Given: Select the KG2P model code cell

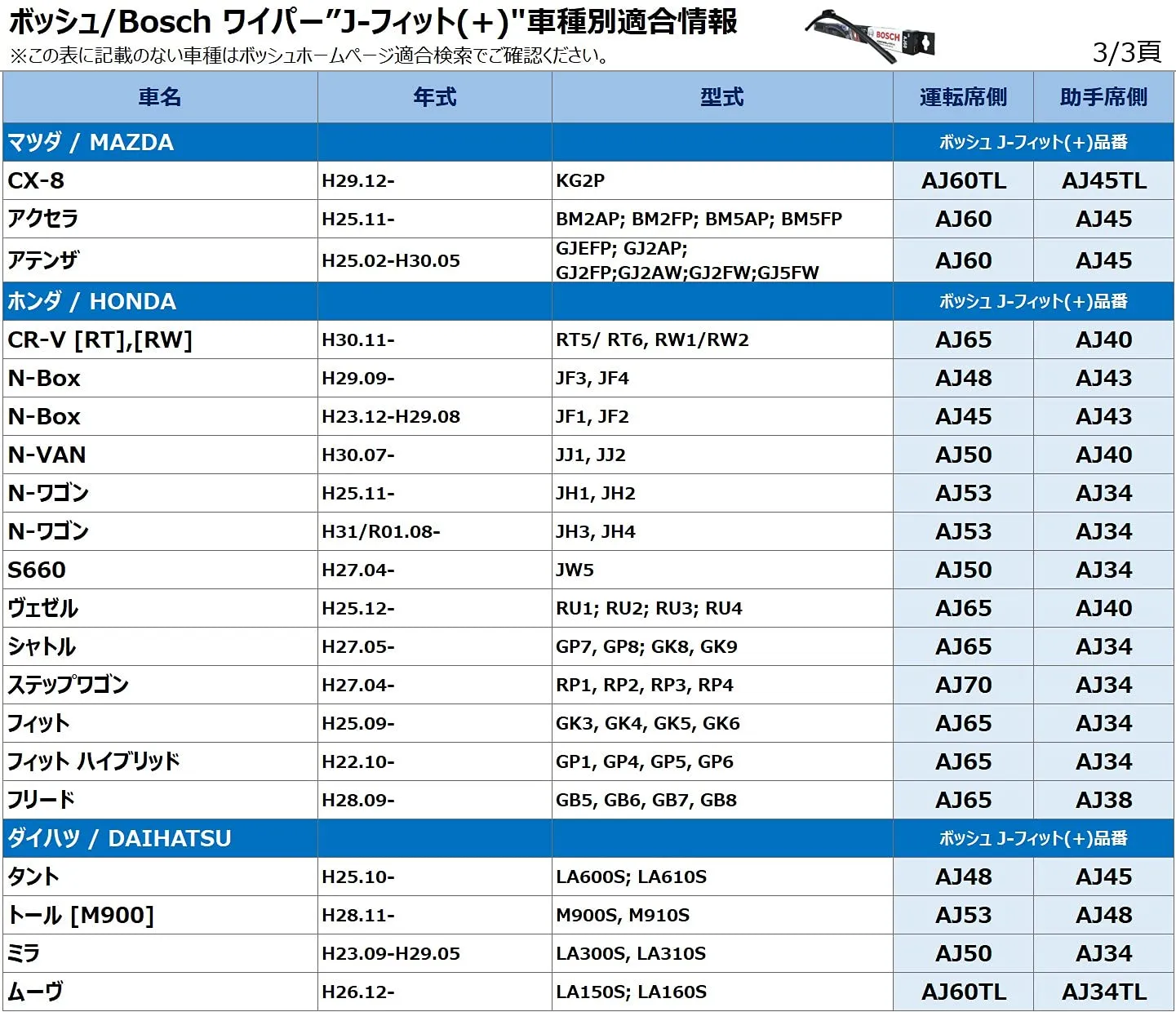Looking at the screenshot, I should tap(580, 180).
